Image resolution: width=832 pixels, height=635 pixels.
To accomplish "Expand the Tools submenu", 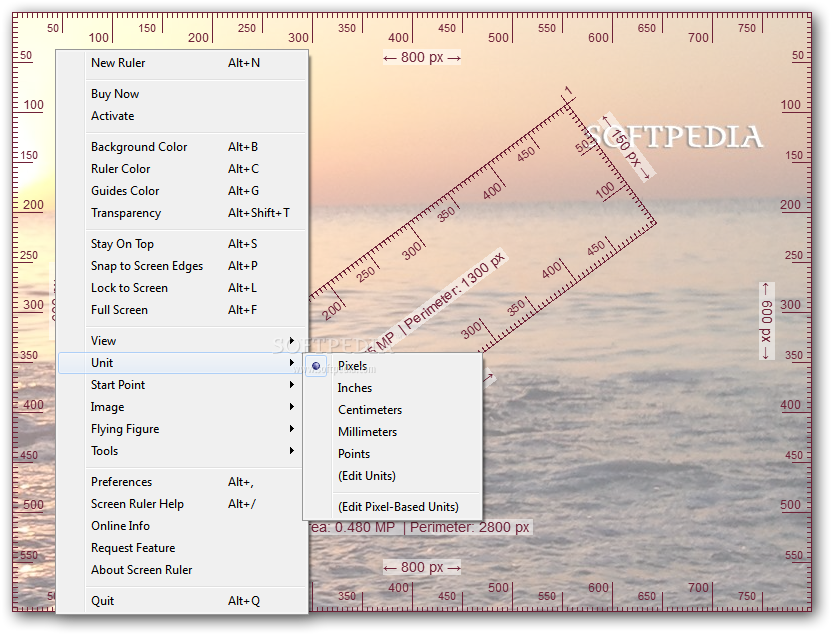I will click(x=182, y=451).
